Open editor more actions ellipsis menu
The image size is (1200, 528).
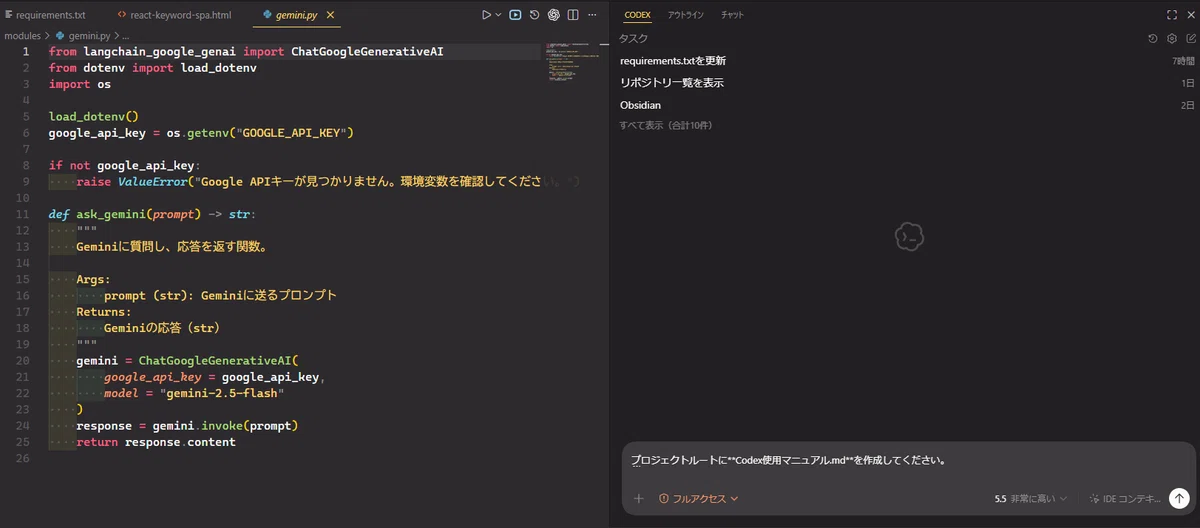tap(591, 15)
